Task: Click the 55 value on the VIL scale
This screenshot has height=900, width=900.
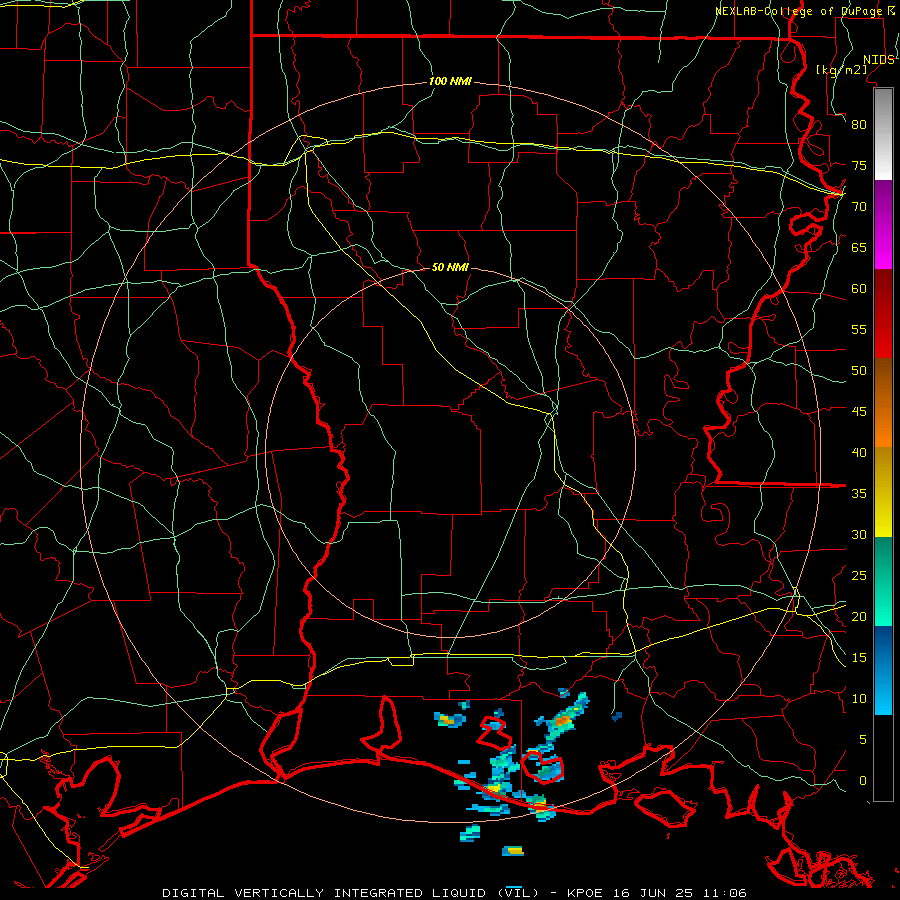Action: [859, 329]
